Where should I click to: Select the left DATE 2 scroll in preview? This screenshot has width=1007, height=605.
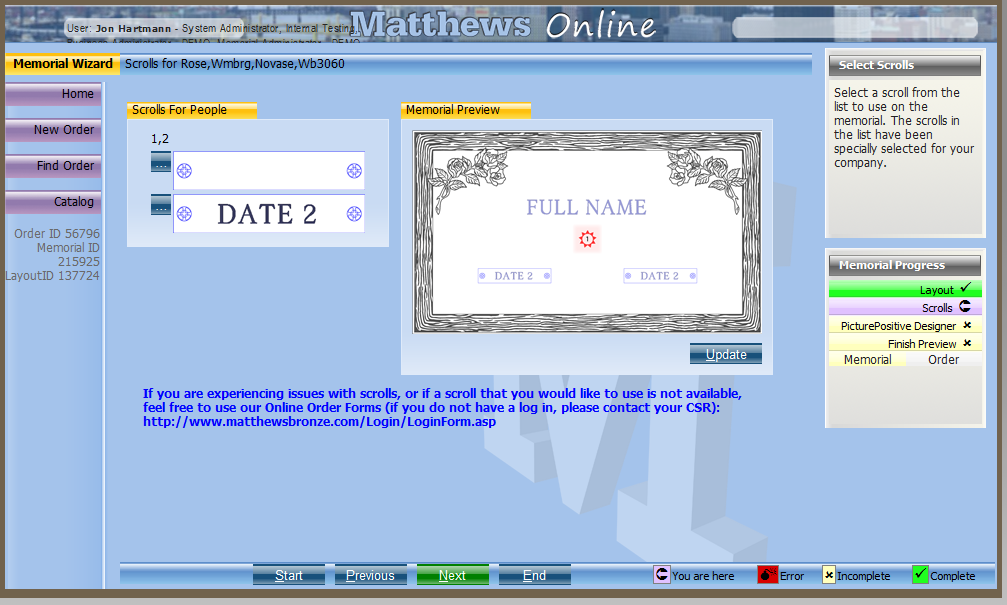coord(514,276)
